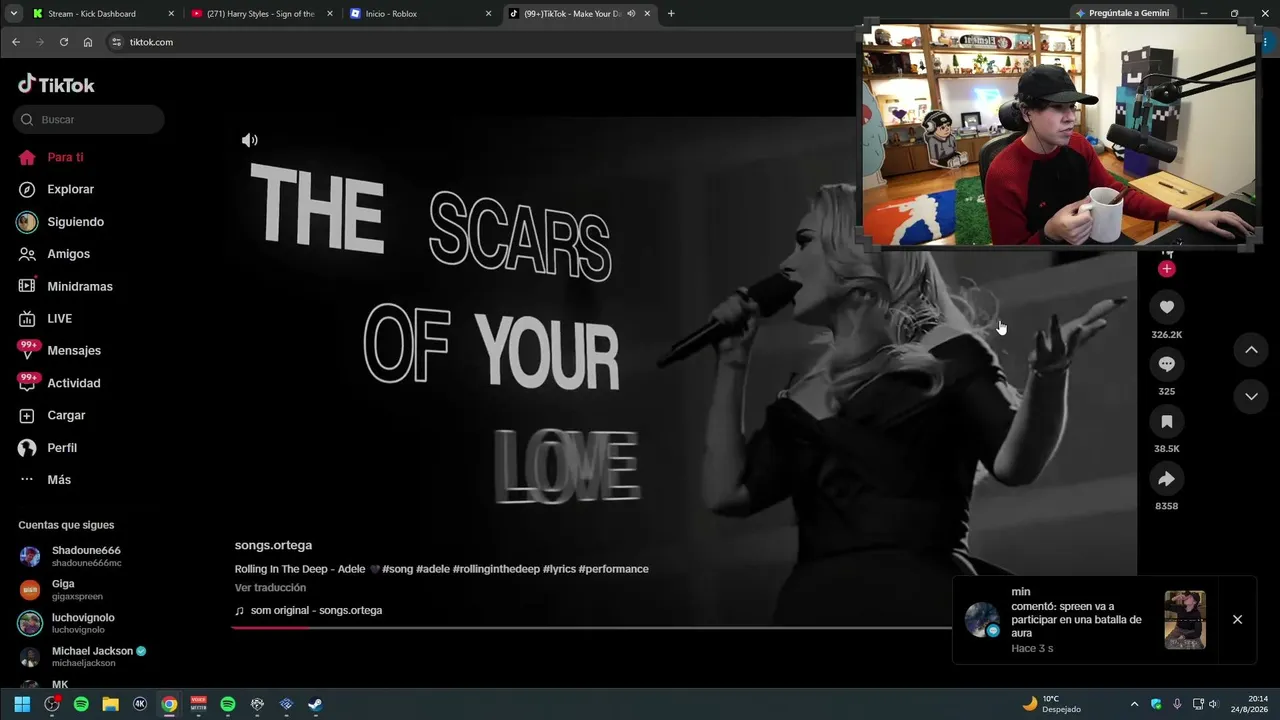Image resolution: width=1280 pixels, height=720 pixels.
Task: Open first Spotify icon in taskbar
Action: coord(81,704)
